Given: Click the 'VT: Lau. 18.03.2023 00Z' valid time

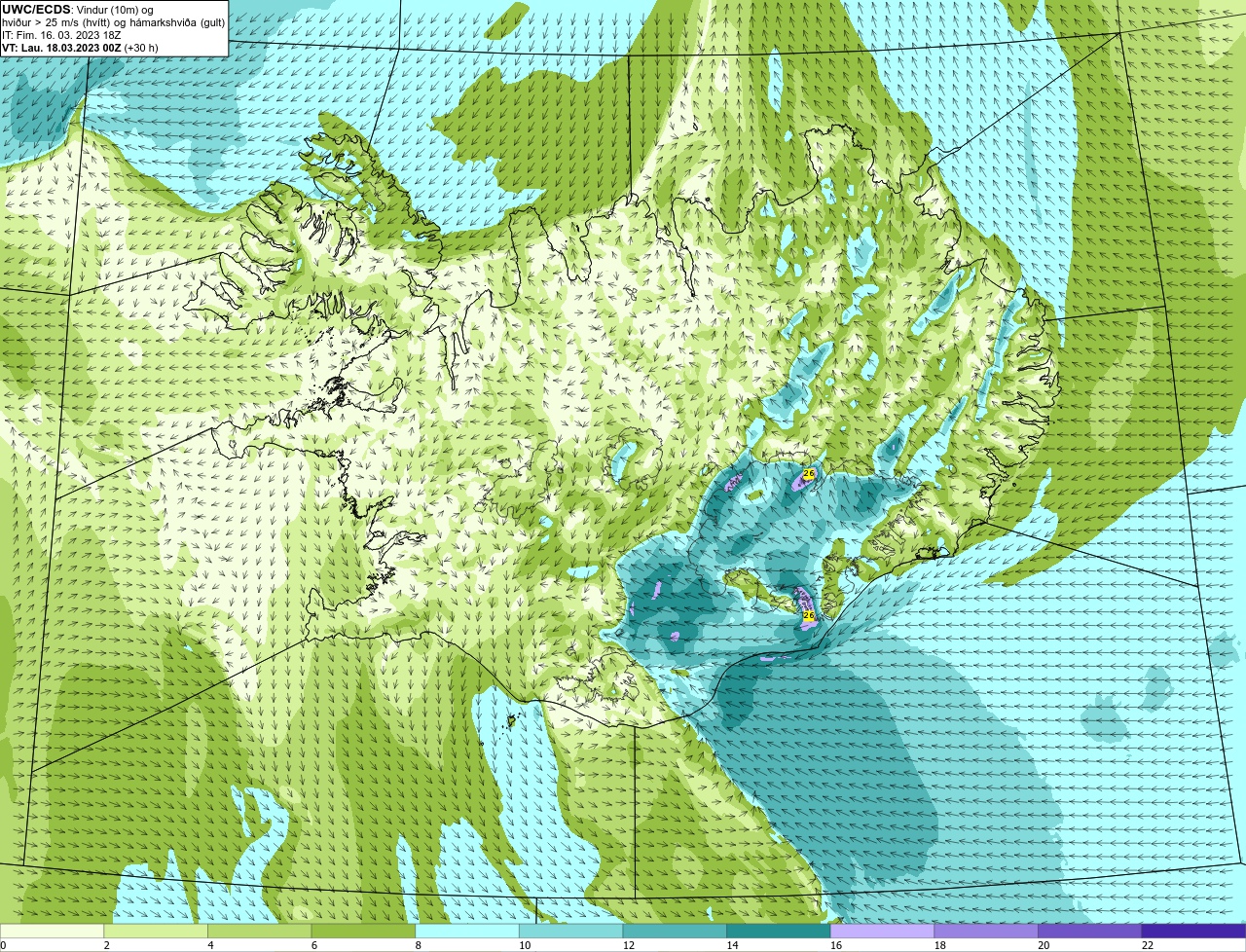Looking at the screenshot, I should 61,48.
